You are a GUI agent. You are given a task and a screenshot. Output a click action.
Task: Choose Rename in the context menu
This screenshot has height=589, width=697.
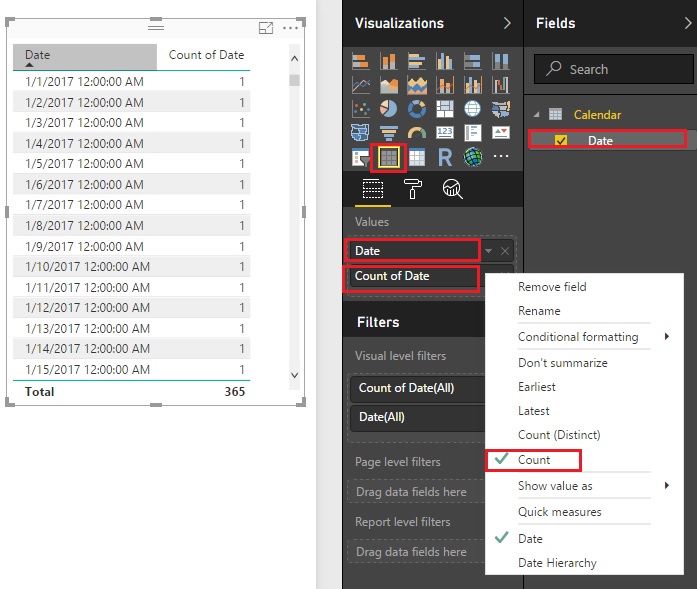point(539,311)
